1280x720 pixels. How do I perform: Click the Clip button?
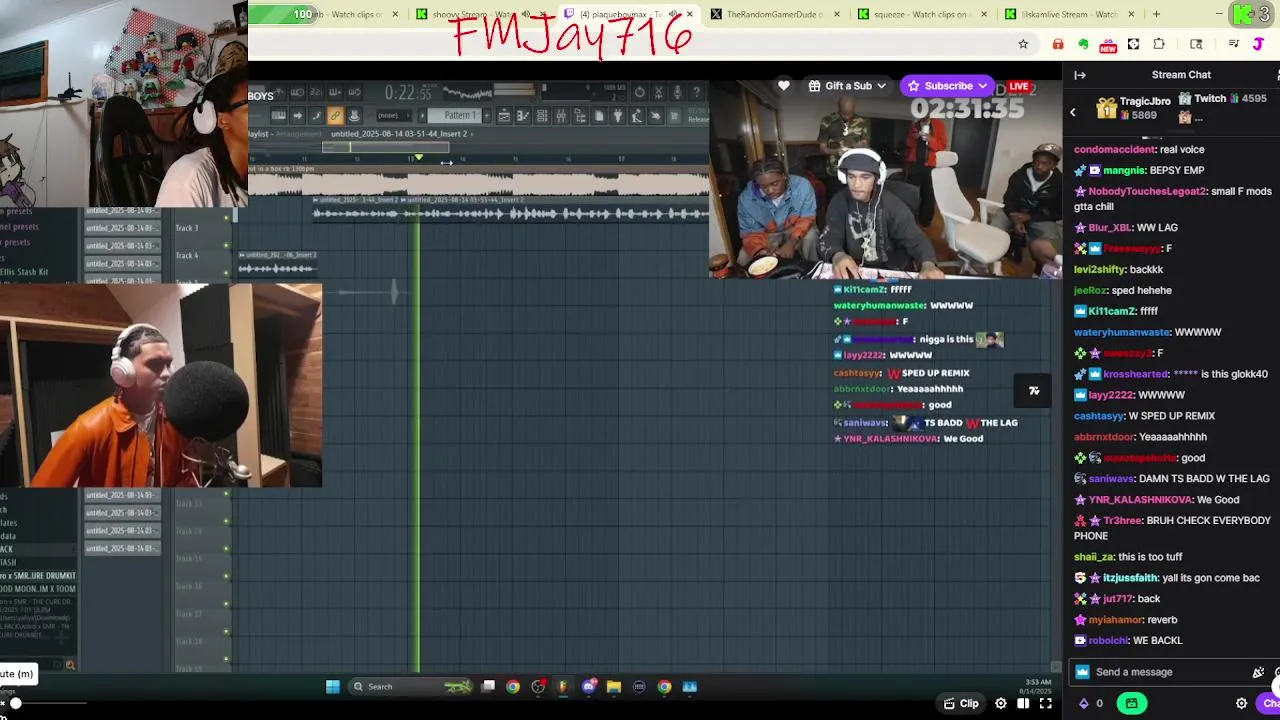pyautogui.click(x=961, y=704)
